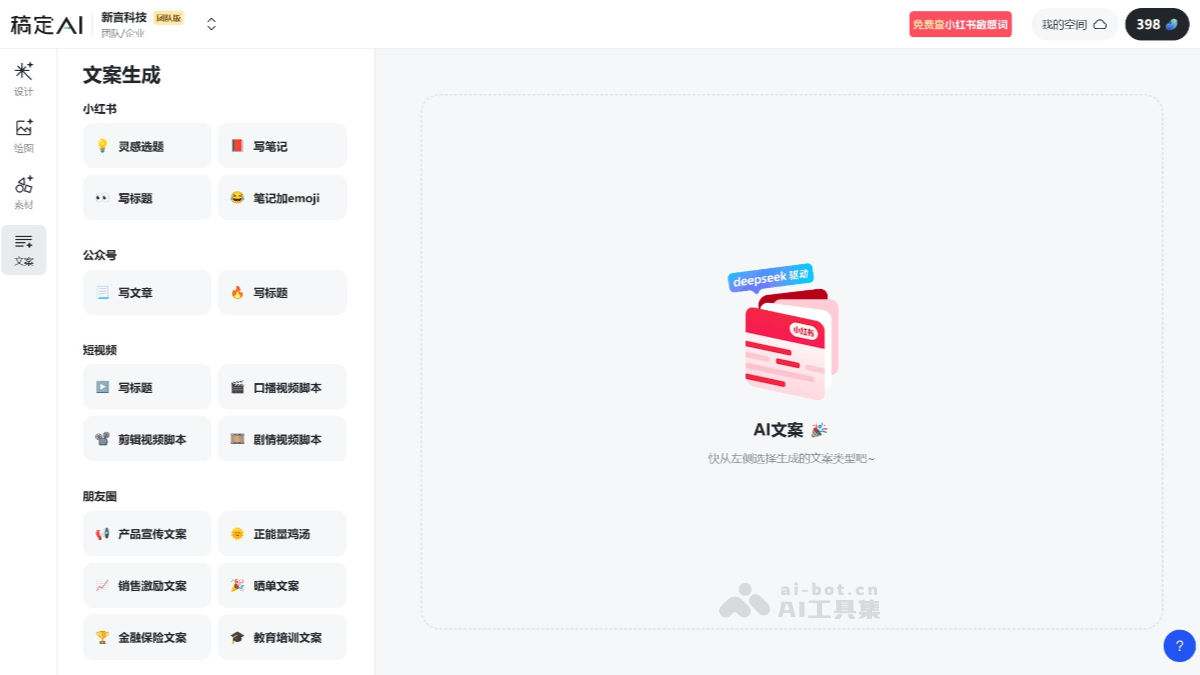Click 免费查小红书敏感词 in the top bar
1200x675 pixels.
pyautogui.click(x=960, y=24)
